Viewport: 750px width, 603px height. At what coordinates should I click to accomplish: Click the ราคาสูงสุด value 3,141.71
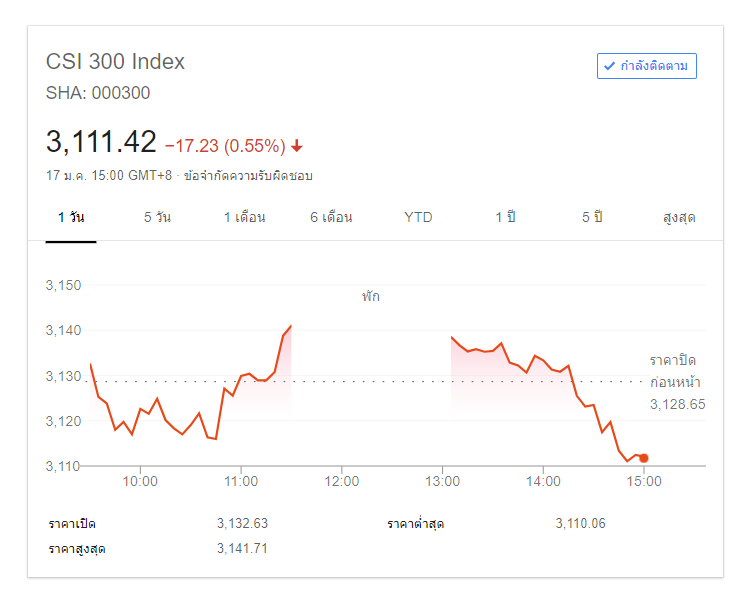click(242, 548)
